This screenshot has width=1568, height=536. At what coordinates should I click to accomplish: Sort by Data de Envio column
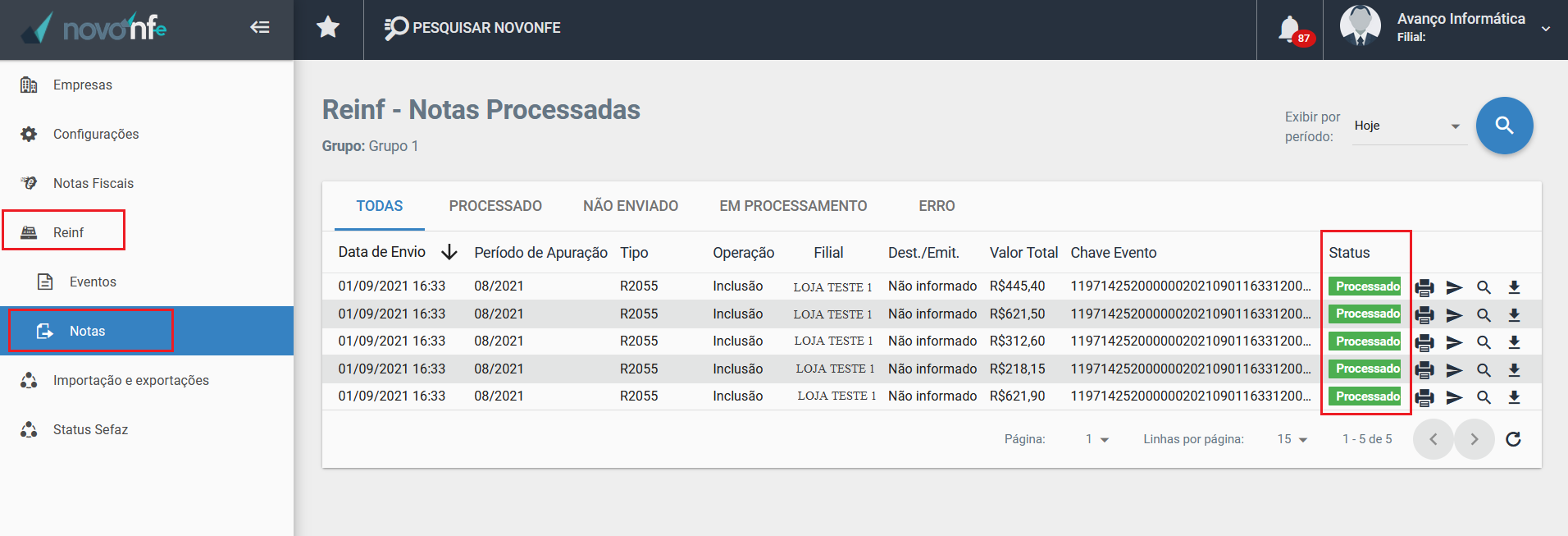point(382,252)
